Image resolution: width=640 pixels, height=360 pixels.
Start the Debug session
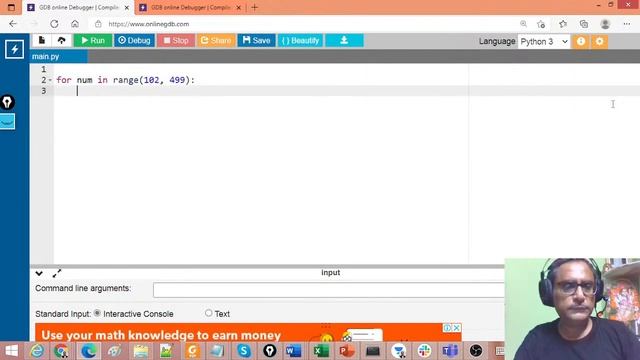pos(134,40)
